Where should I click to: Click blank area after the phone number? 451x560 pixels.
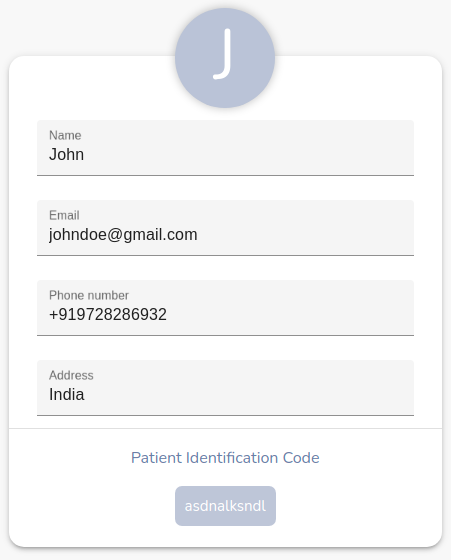(289, 315)
